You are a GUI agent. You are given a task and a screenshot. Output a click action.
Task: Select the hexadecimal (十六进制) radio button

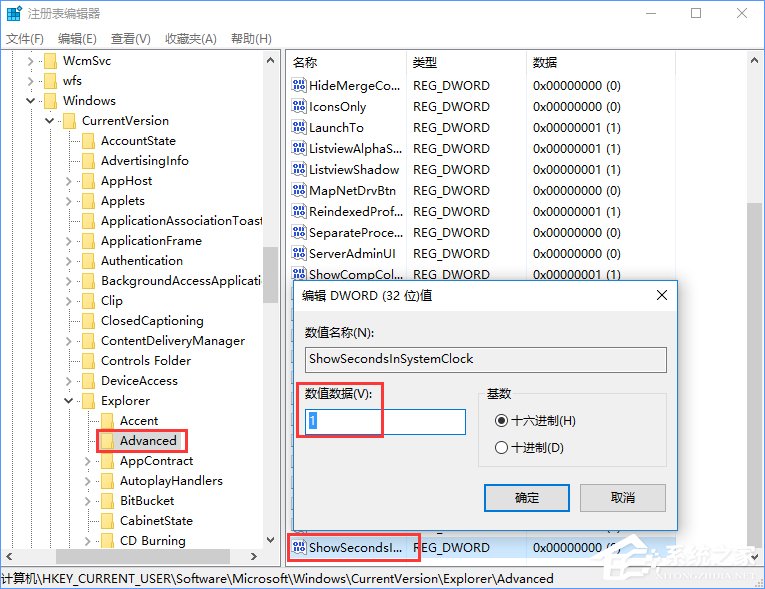(x=502, y=421)
